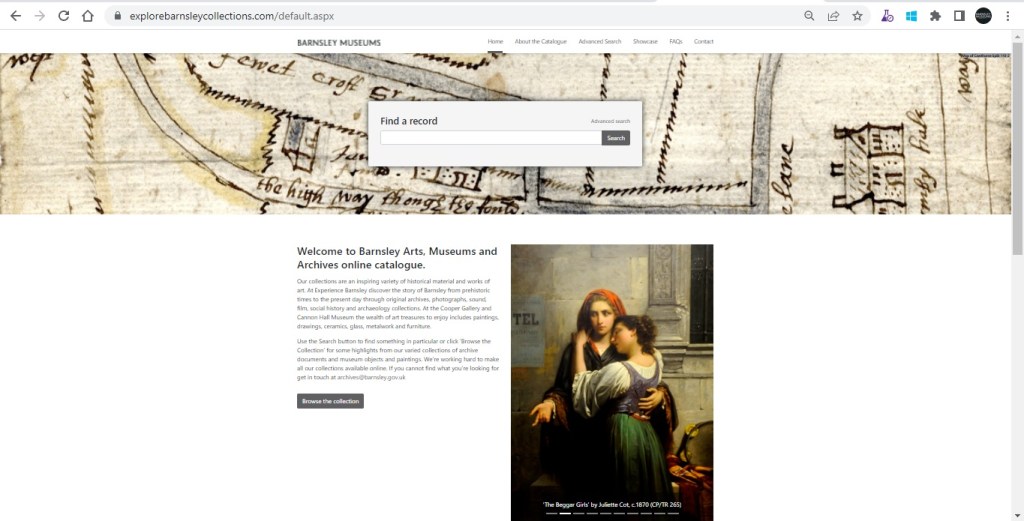Bookmark this page with the star icon
1024x521 pixels.
tap(857, 16)
